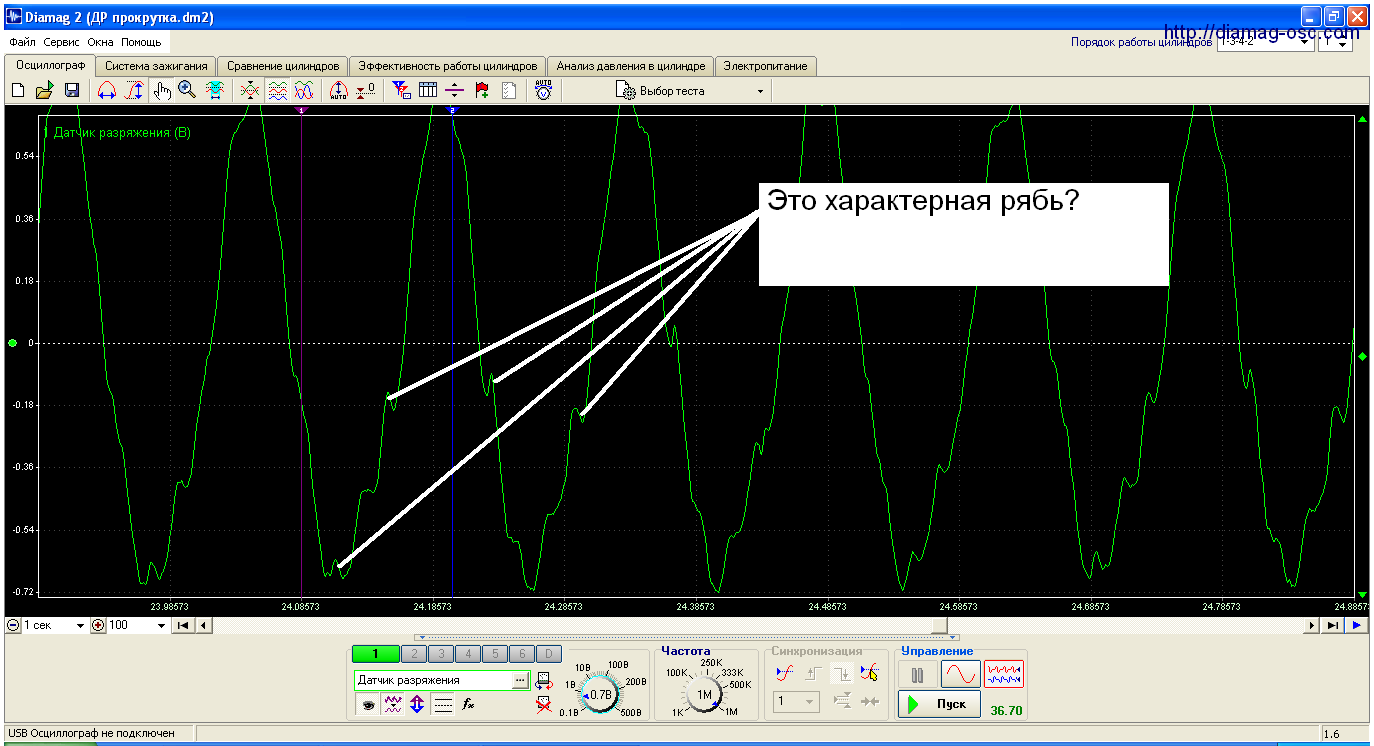Viewport: 1374px width, 746px height.
Task: Open the first cylinder number dropdown
Action: [x=1335, y=43]
